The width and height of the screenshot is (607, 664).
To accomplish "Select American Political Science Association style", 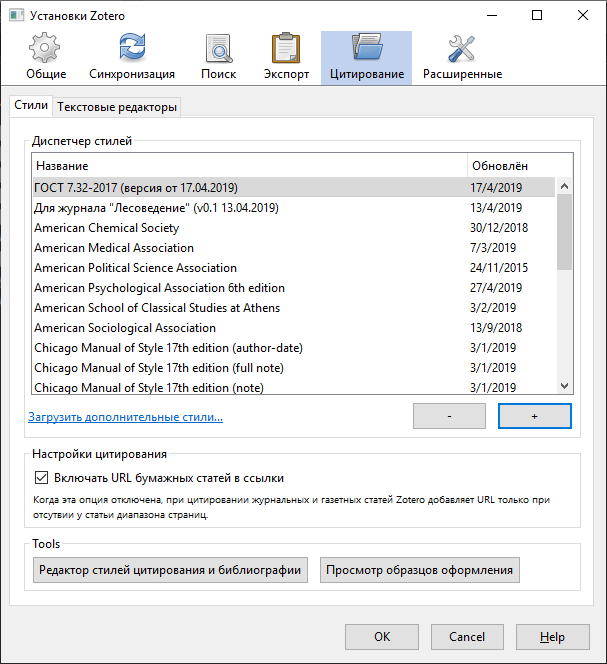I will (294, 268).
